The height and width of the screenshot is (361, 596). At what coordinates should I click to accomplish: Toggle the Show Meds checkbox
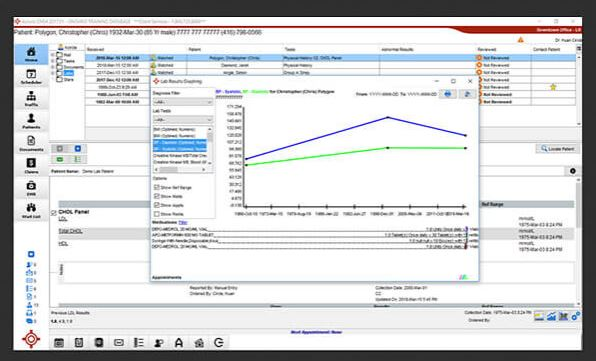click(157, 196)
